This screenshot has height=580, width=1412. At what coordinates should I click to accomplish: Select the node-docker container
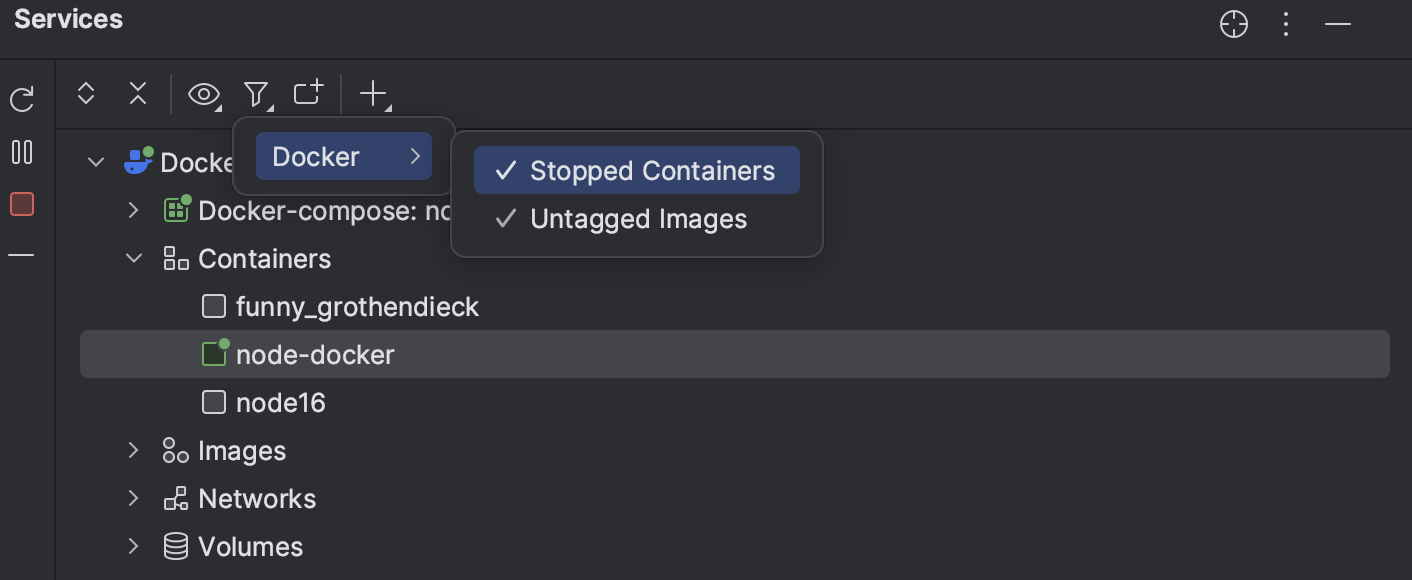315,354
